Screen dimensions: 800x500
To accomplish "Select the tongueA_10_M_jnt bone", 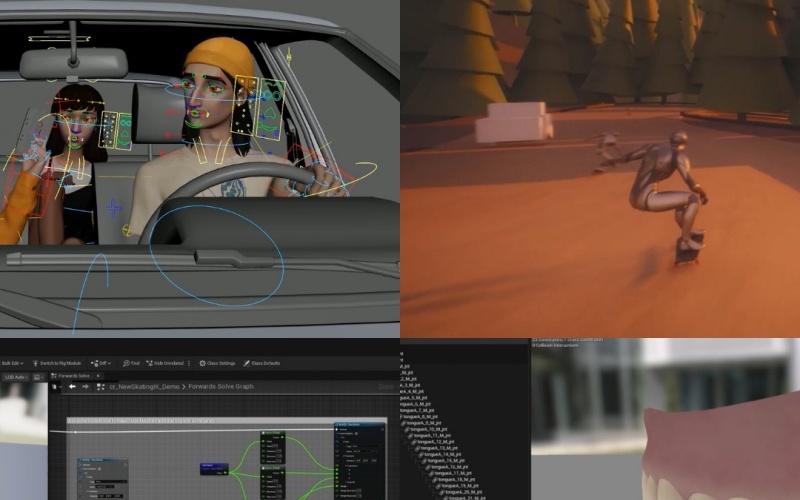I will coord(428,429).
